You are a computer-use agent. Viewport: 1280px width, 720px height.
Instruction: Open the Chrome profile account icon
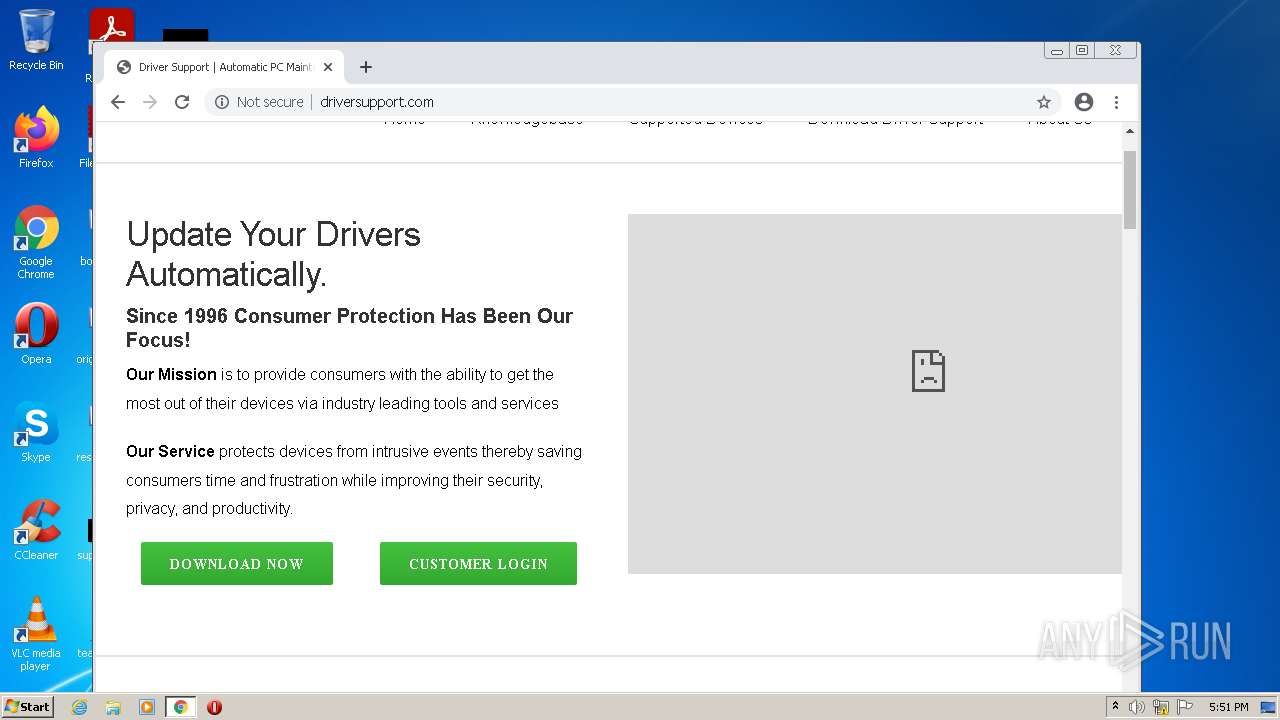(x=1084, y=102)
